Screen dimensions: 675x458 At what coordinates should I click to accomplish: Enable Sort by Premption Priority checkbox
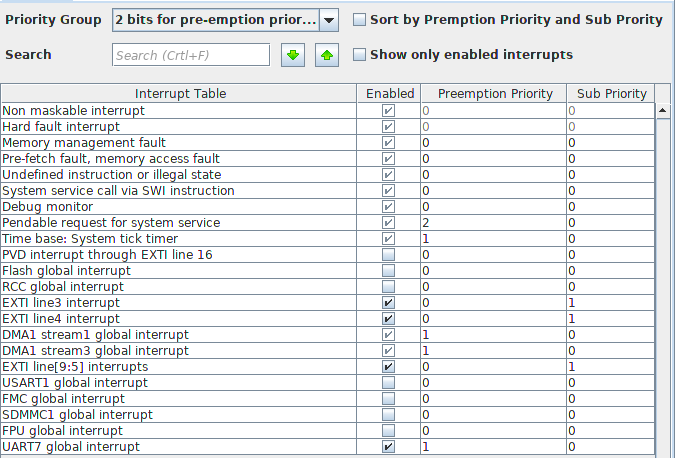coord(359,19)
